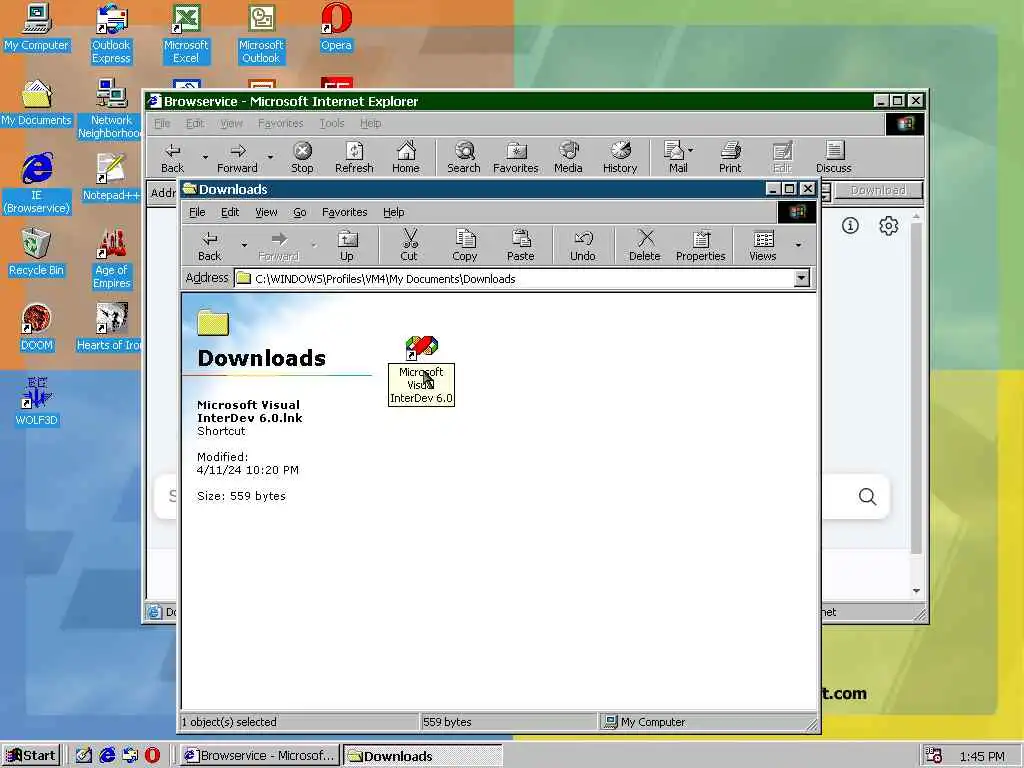Click the Start button
The width and height of the screenshot is (1024, 768).
coord(31,756)
